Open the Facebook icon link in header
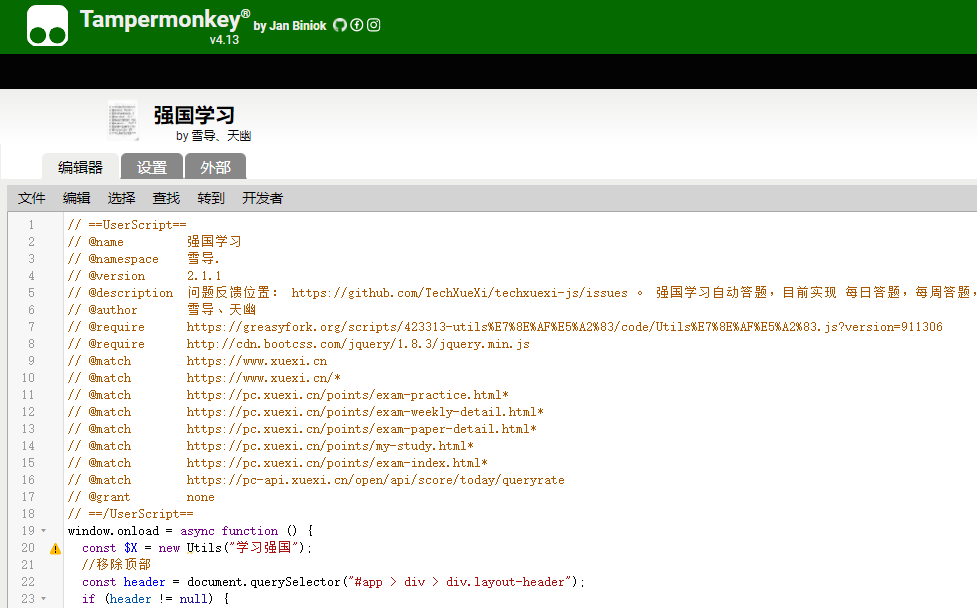977x608 pixels. pos(356,25)
